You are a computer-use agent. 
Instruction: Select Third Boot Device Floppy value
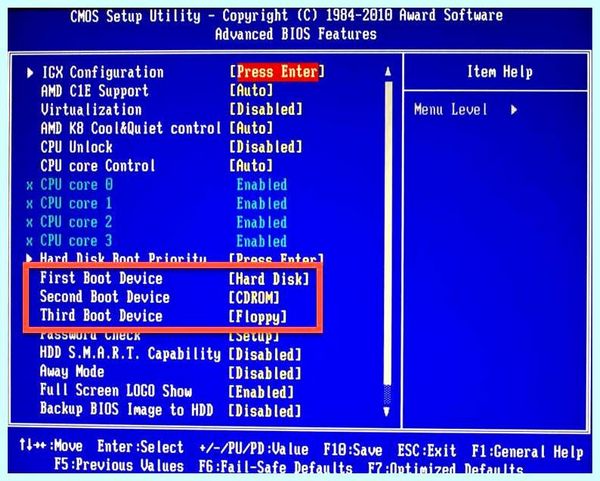coord(258,316)
